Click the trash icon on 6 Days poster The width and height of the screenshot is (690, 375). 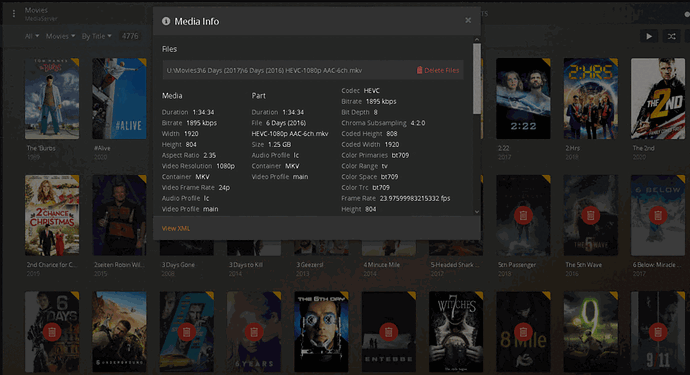click(x=52, y=332)
